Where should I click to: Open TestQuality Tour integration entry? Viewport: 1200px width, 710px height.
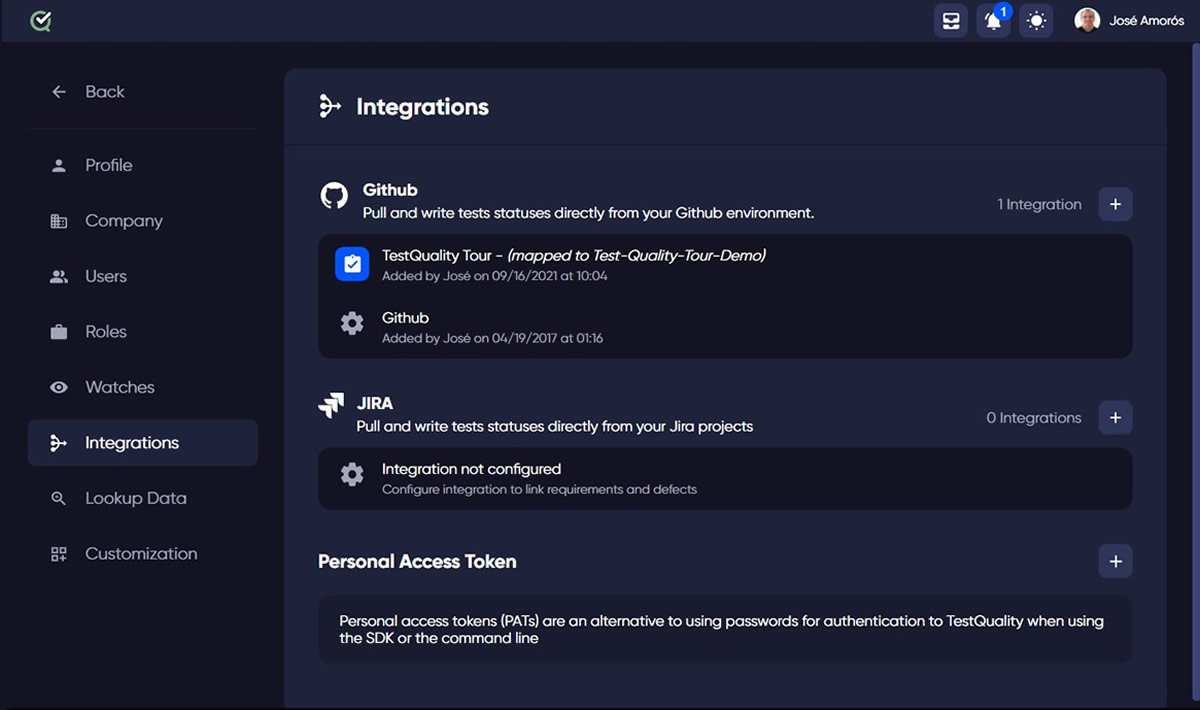point(725,264)
